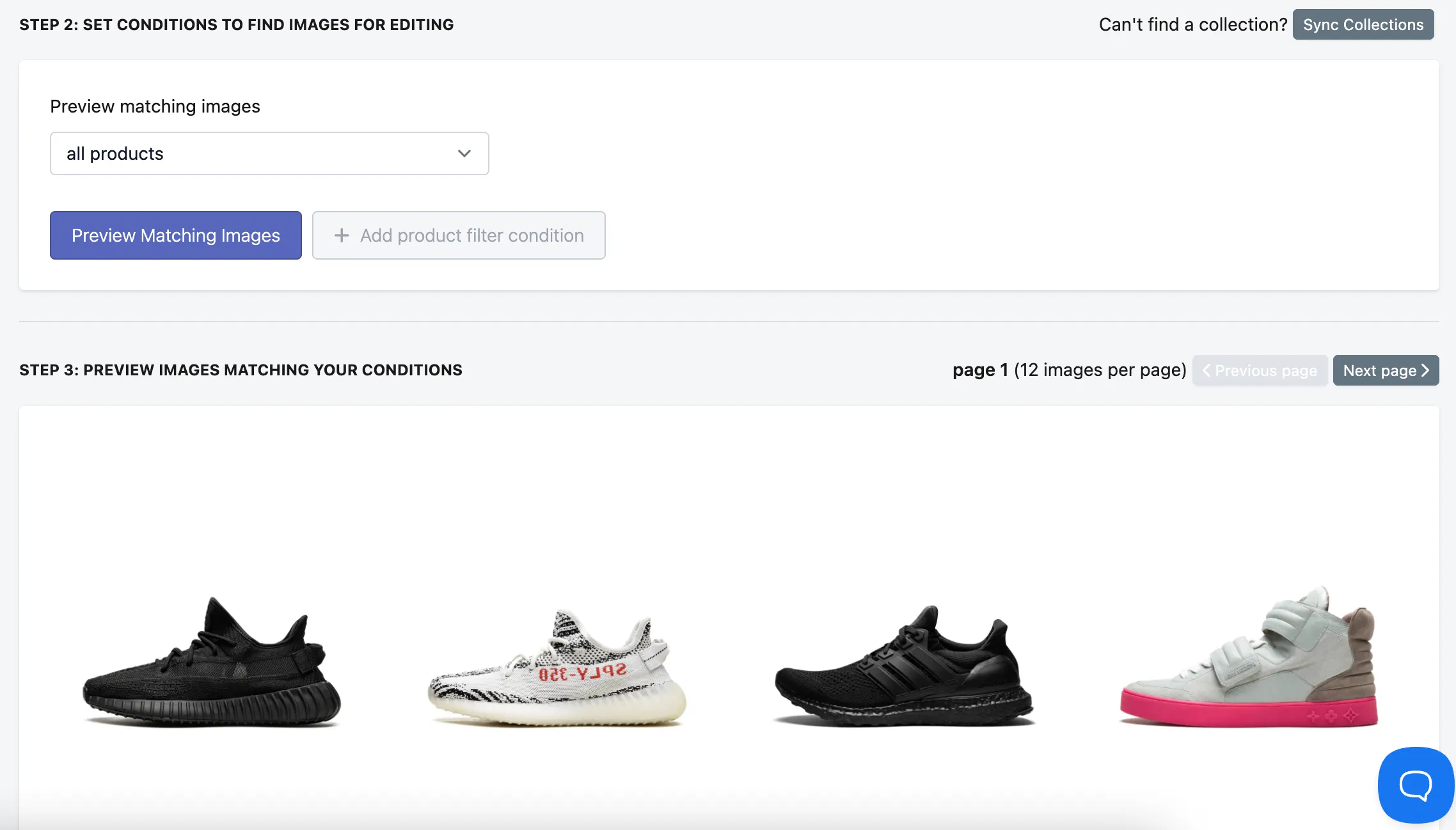
Task: Click the page 1 images-per-page label
Action: coord(1070,370)
